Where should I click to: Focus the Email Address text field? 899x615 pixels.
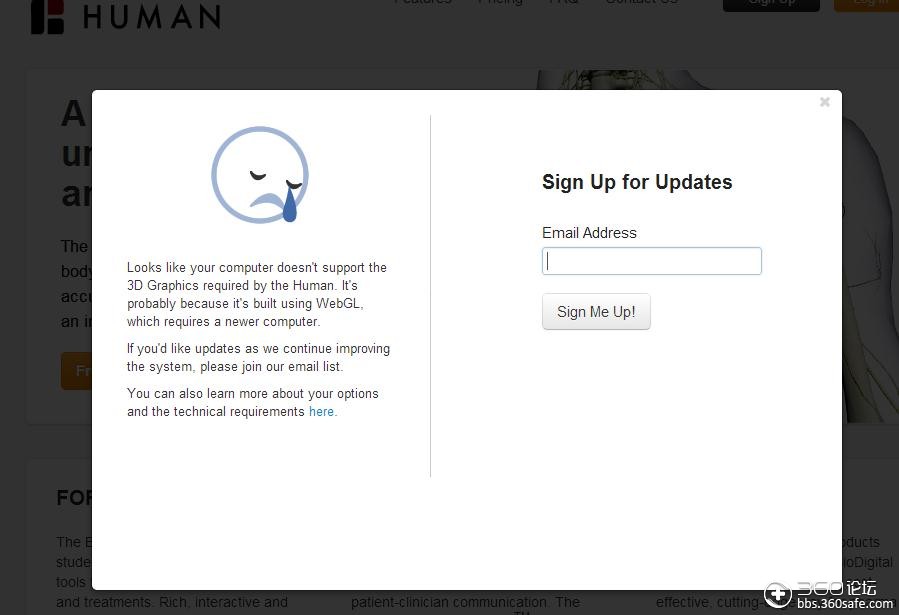(652, 261)
